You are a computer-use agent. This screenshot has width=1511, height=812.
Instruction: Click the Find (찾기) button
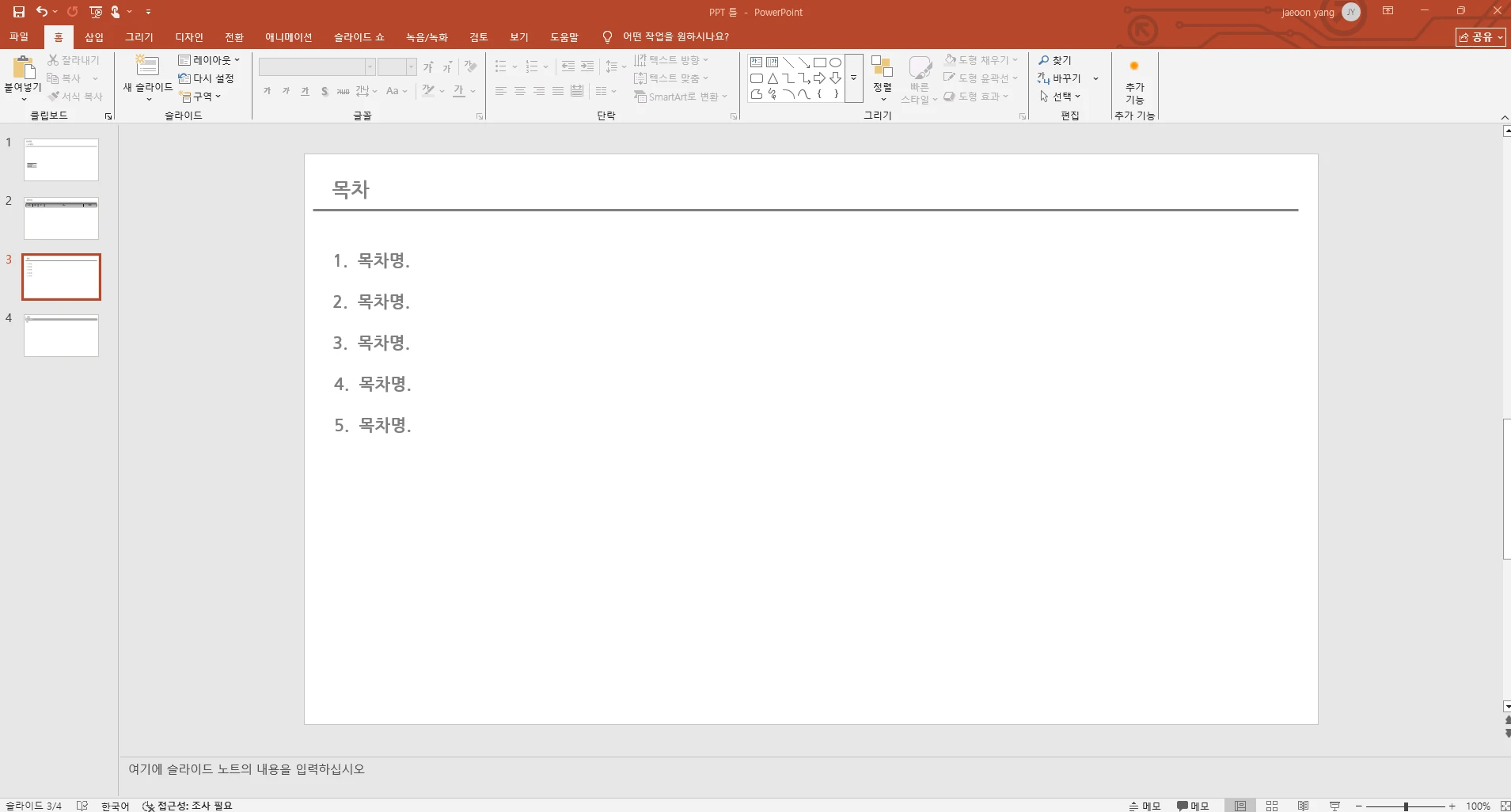tap(1055, 60)
